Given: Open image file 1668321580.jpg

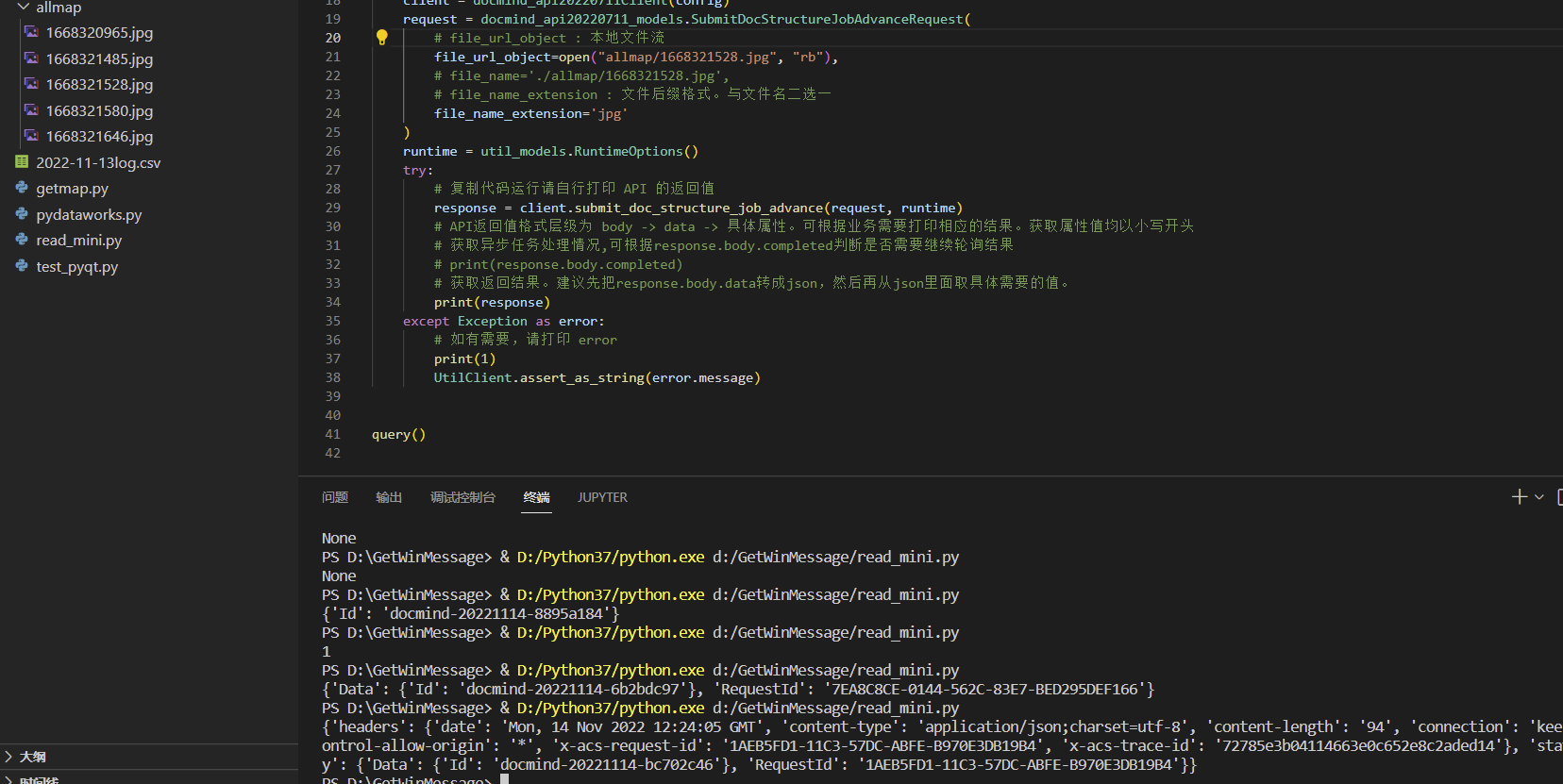Looking at the screenshot, I should (99, 111).
